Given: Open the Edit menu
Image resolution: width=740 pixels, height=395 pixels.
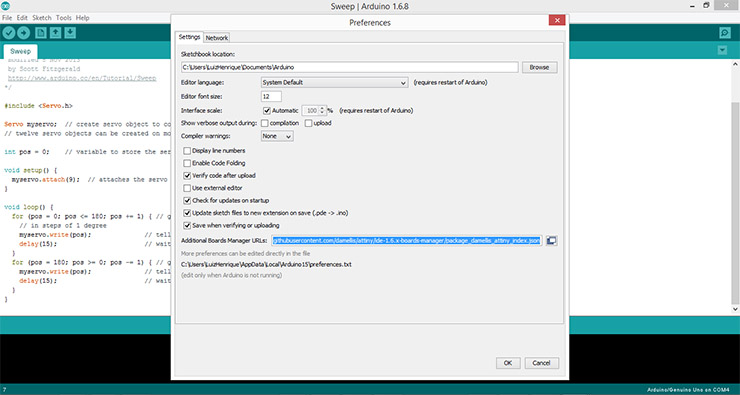Looking at the screenshot, I should (x=22, y=18).
